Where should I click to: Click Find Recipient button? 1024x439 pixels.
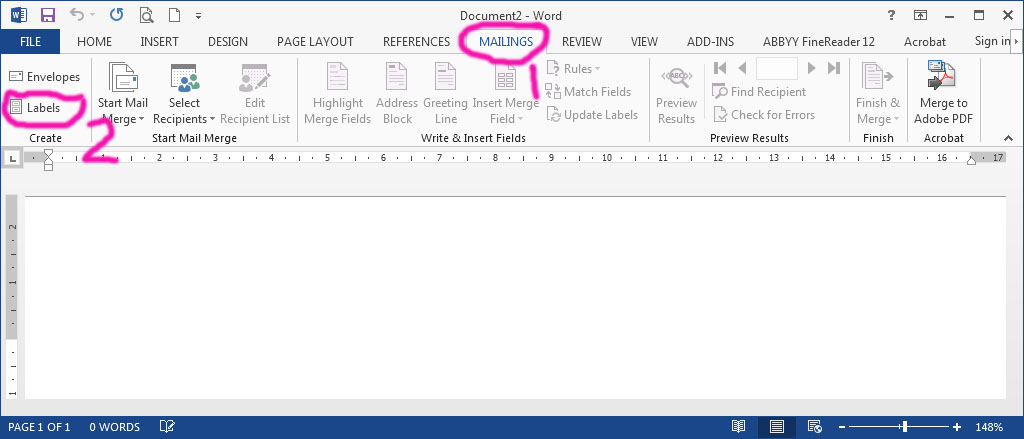click(759, 91)
